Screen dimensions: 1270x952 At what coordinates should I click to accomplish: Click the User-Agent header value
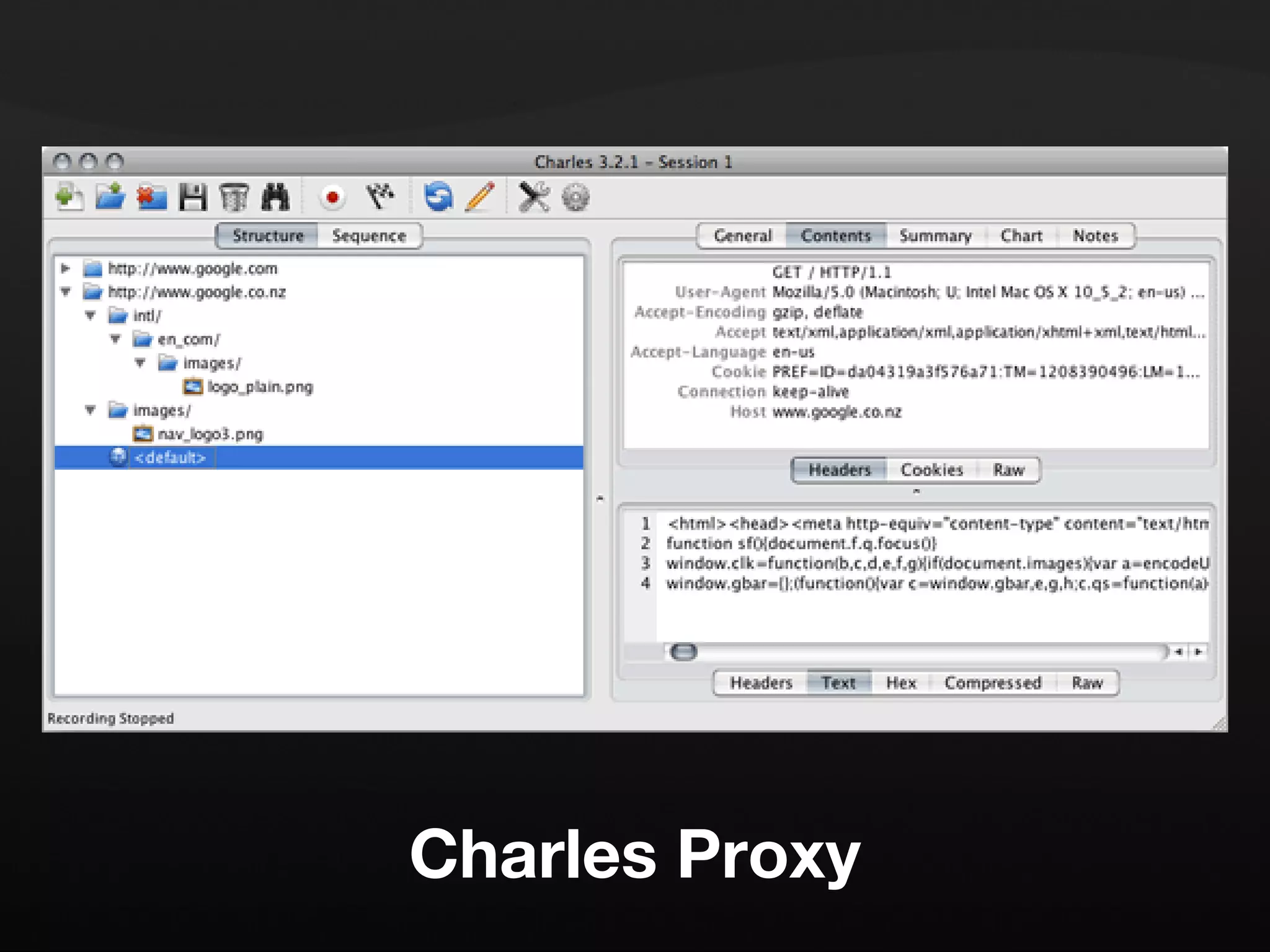point(988,292)
